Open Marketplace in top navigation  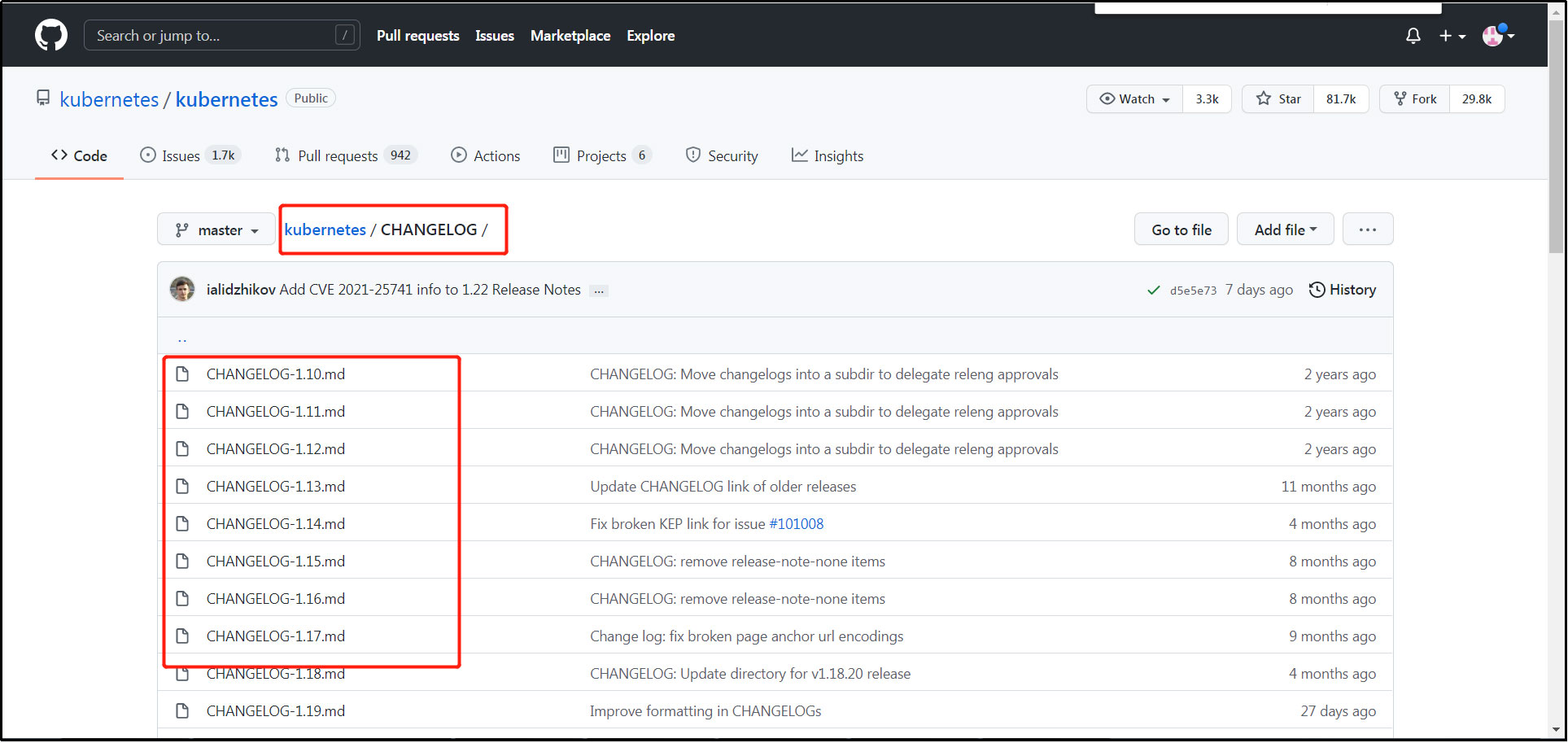click(x=570, y=36)
